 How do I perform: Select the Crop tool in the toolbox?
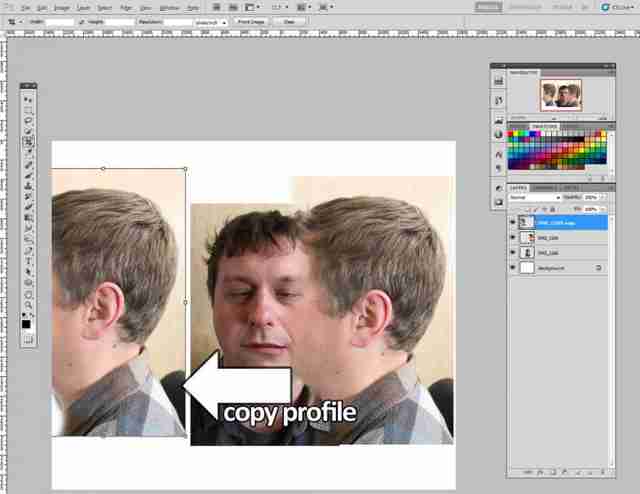[x=28, y=142]
